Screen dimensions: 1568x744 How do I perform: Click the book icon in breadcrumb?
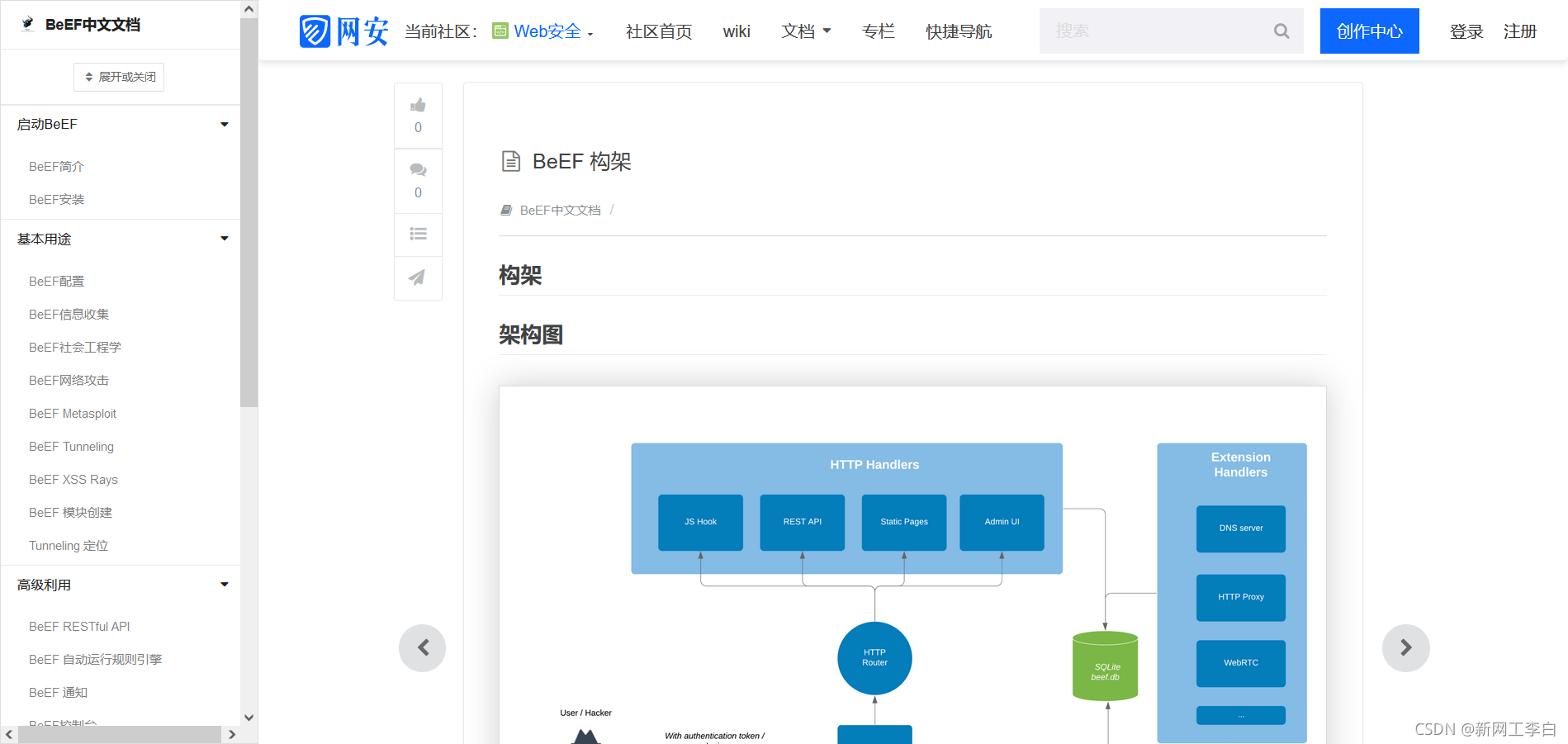(506, 211)
